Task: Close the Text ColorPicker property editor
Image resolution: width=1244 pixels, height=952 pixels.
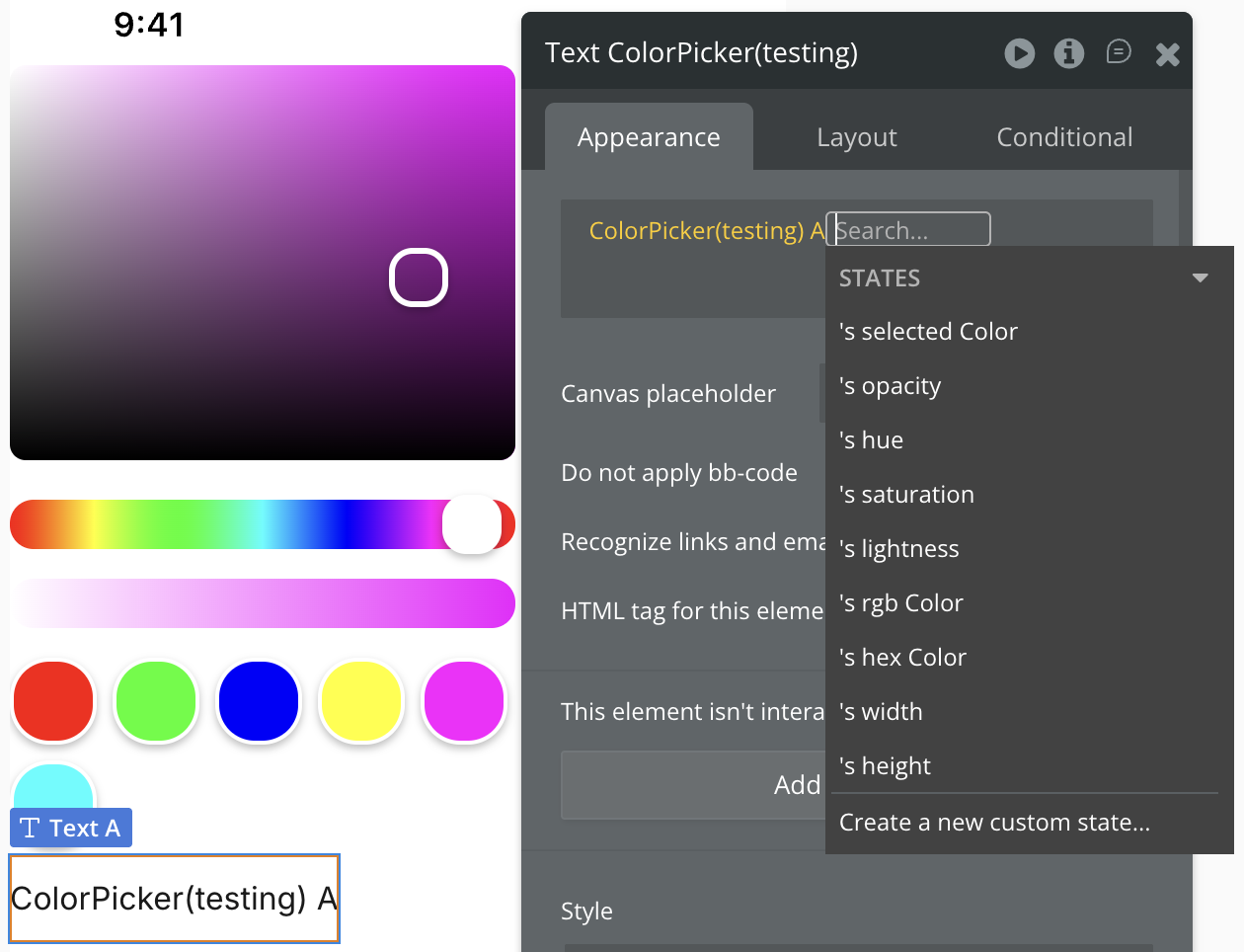Action: click(x=1167, y=54)
